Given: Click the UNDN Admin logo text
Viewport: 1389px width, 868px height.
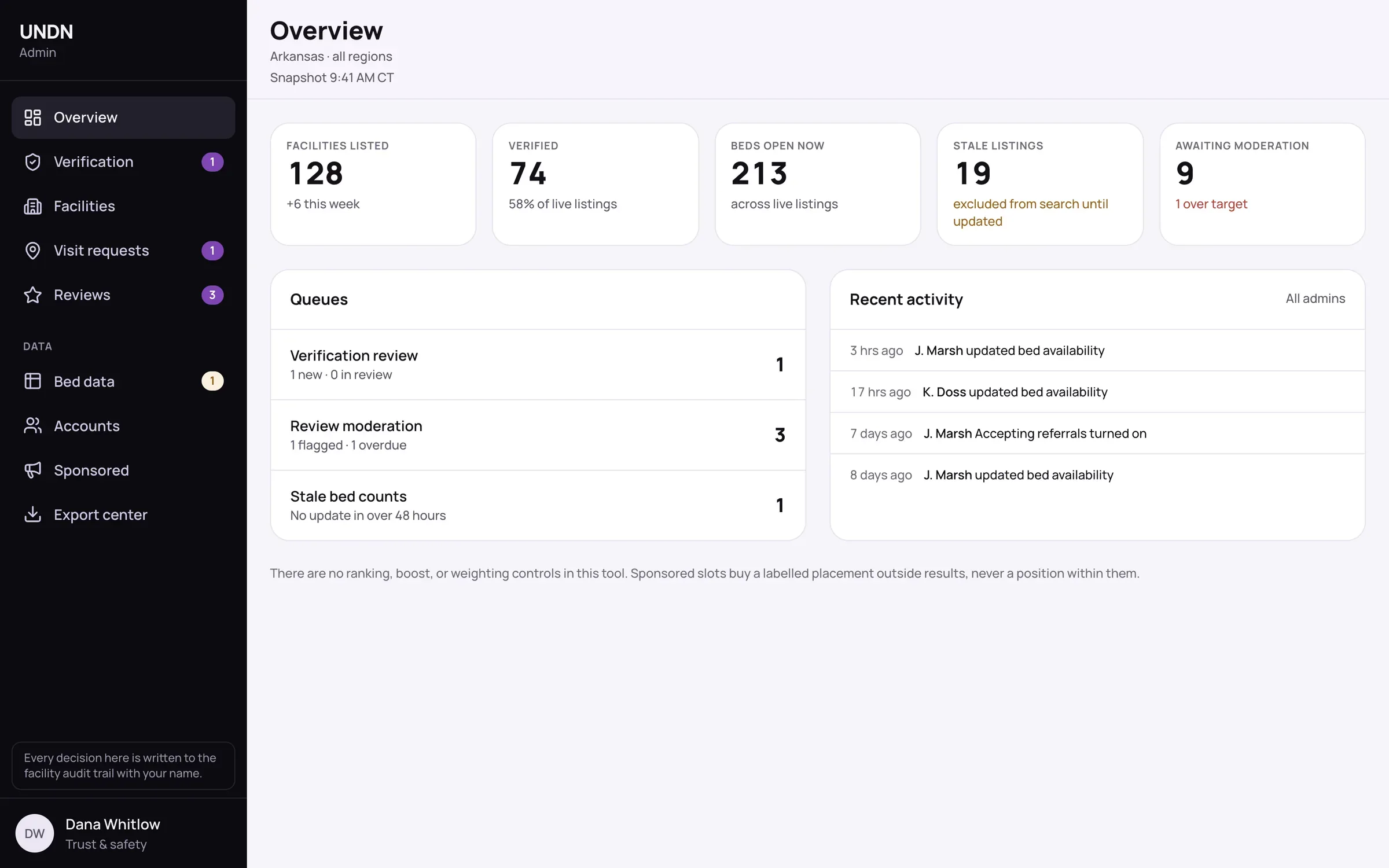Looking at the screenshot, I should tap(46, 41).
